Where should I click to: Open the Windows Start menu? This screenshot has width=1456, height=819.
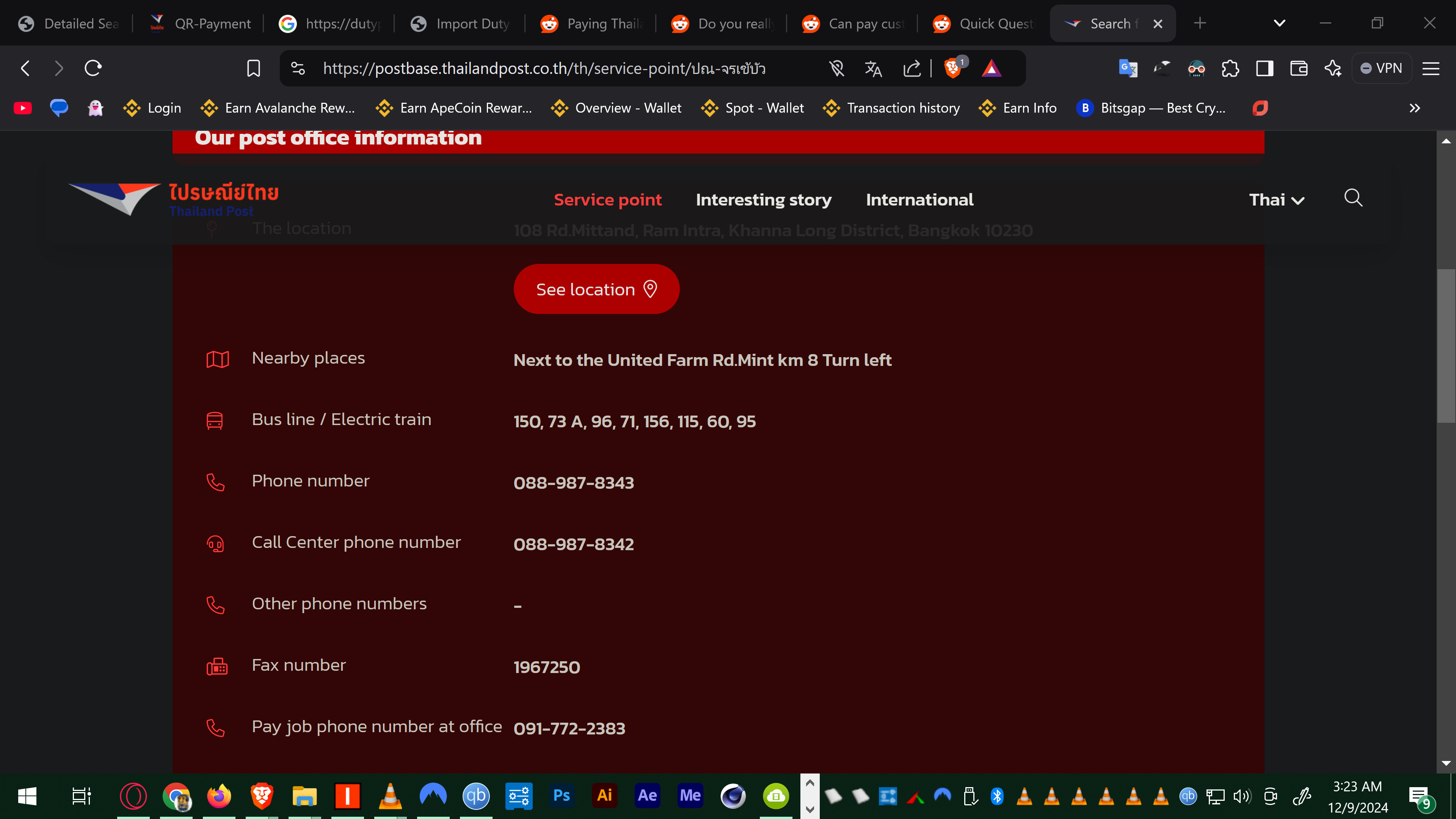click(27, 796)
